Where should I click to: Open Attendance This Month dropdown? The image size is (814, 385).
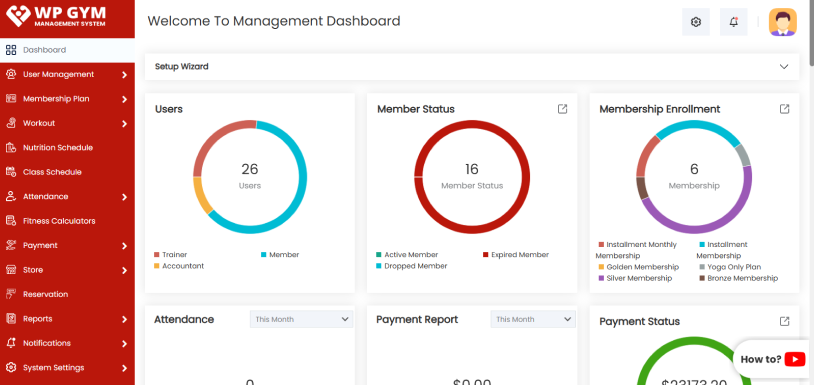click(x=302, y=319)
